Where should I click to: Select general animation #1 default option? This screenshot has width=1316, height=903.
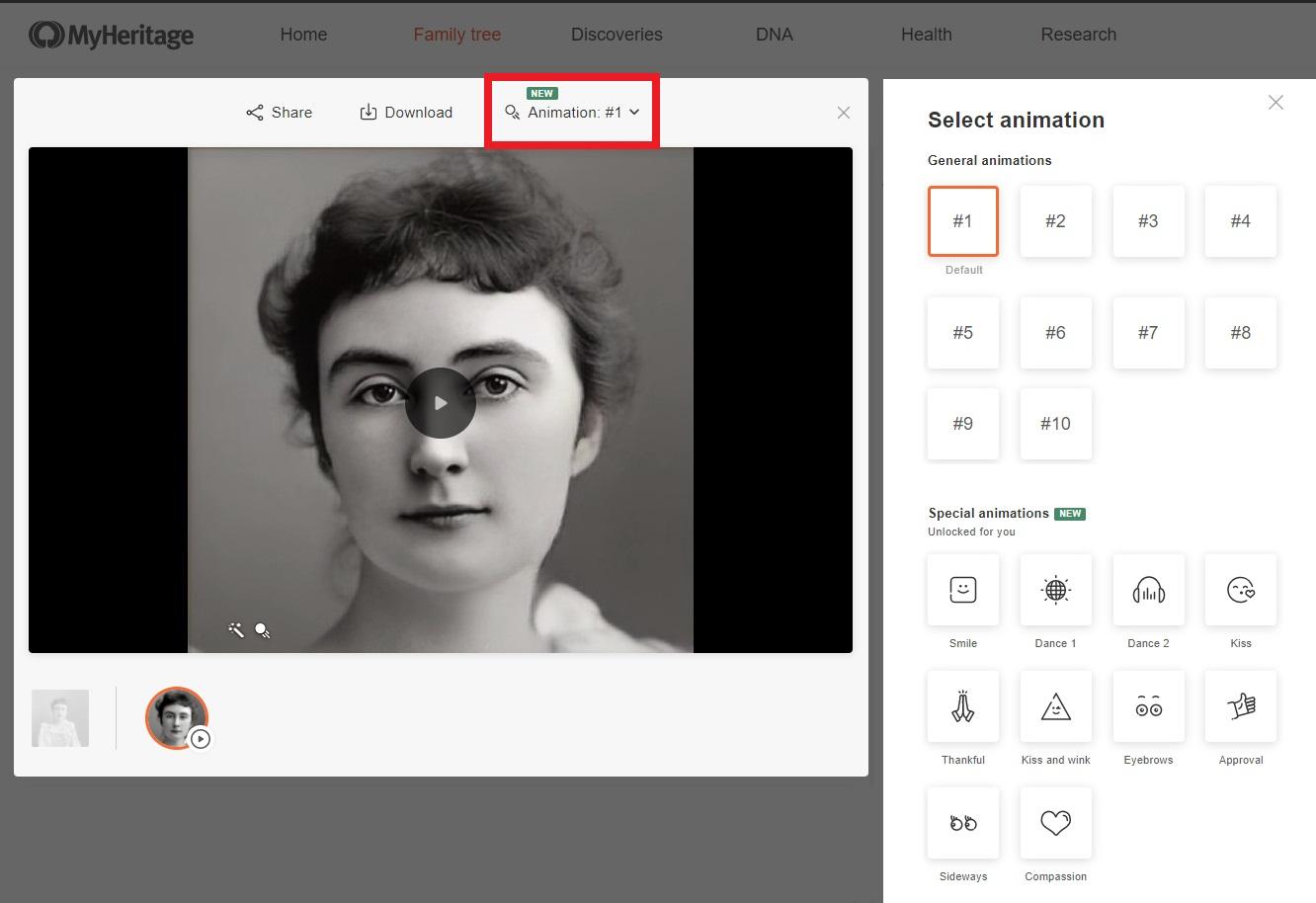962,221
